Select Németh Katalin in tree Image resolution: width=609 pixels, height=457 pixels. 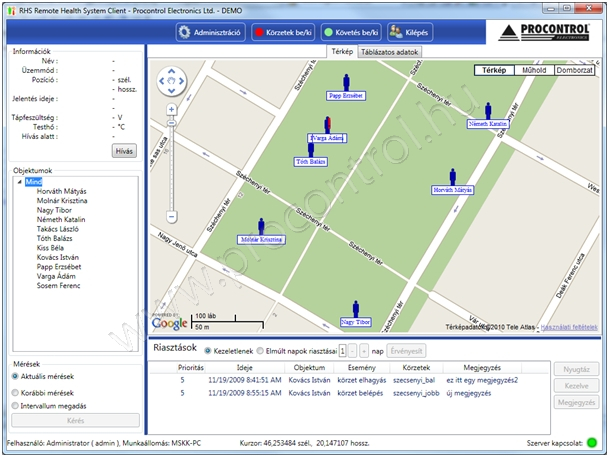[x=61, y=219]
